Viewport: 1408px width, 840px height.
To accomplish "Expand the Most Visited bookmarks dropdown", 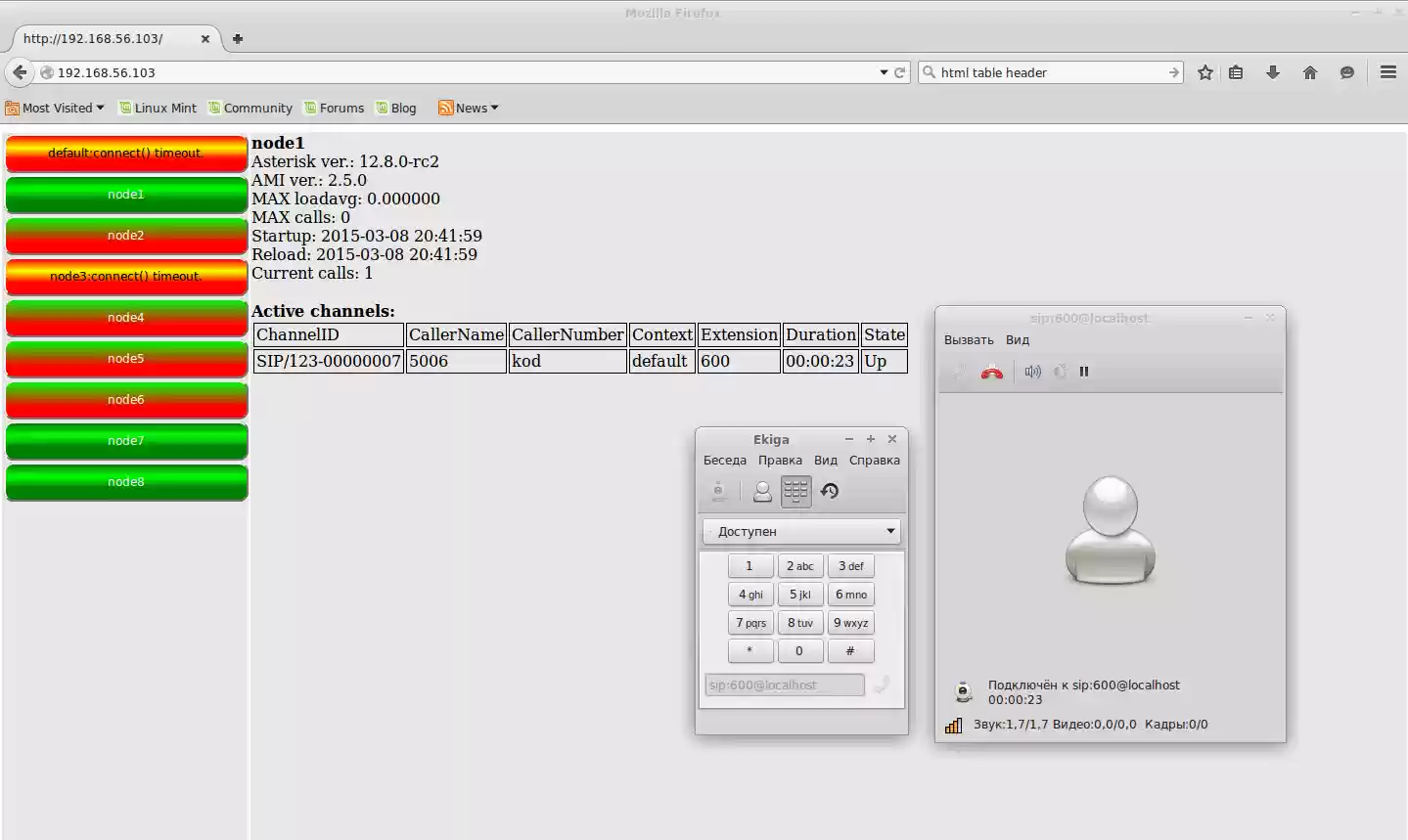I will pyautogui.click(x=55, y=108).
